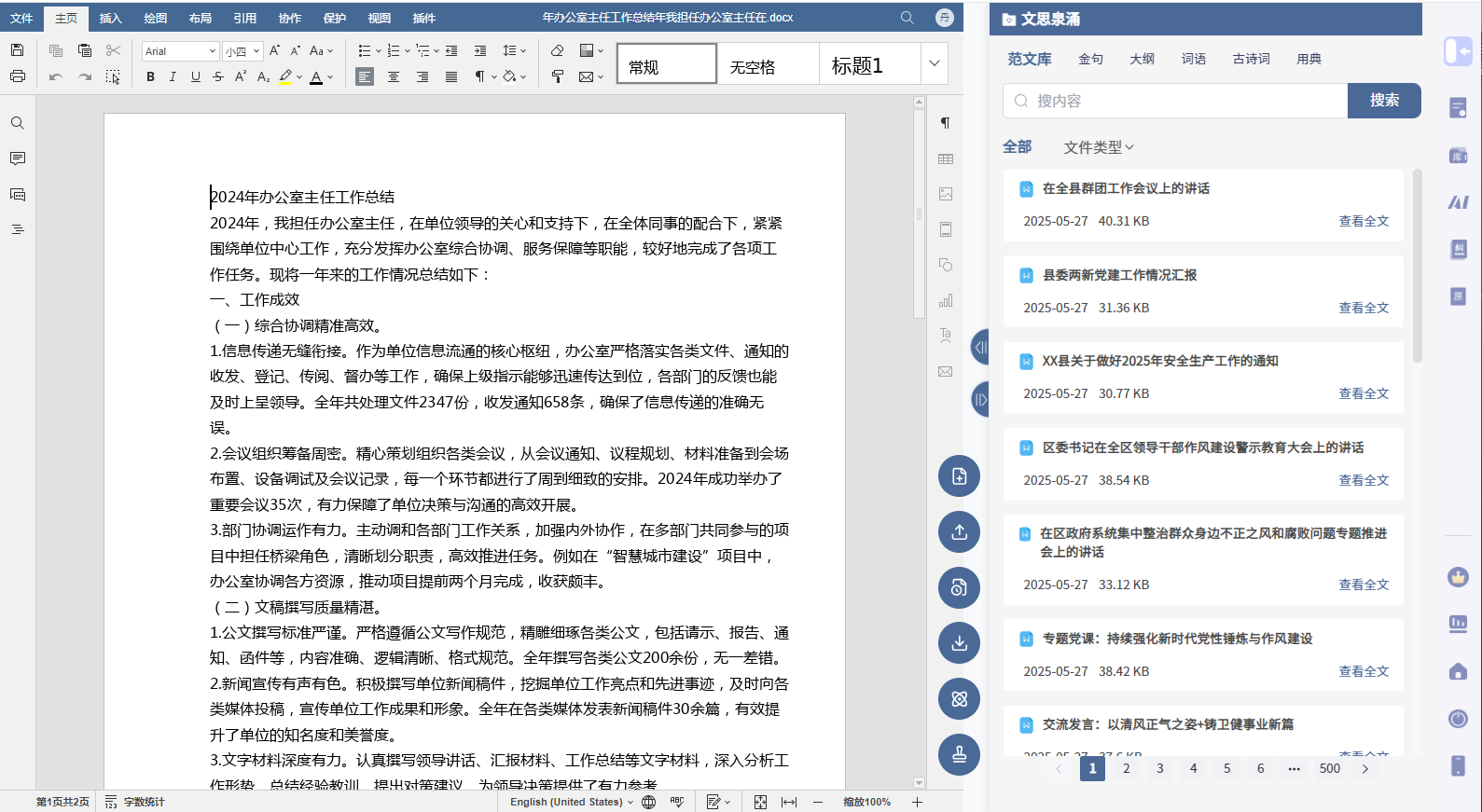Image resolution: width=1482 pixels, height=812 pixels.
Task: Decrease font size with the smaller A icon
Action: tap(296, 50)
